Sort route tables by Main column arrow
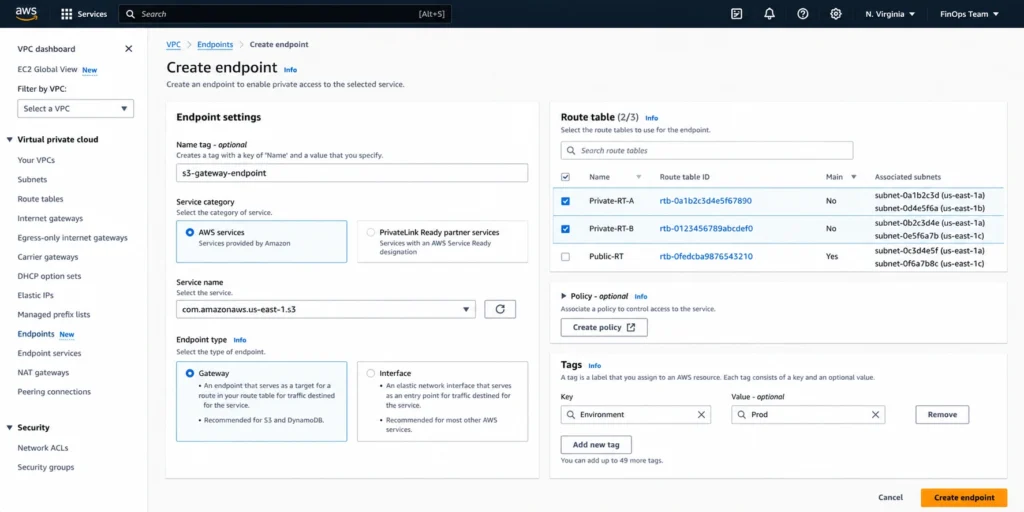The width and height of the screenshot is (1024, 512). tap(854, 177)
